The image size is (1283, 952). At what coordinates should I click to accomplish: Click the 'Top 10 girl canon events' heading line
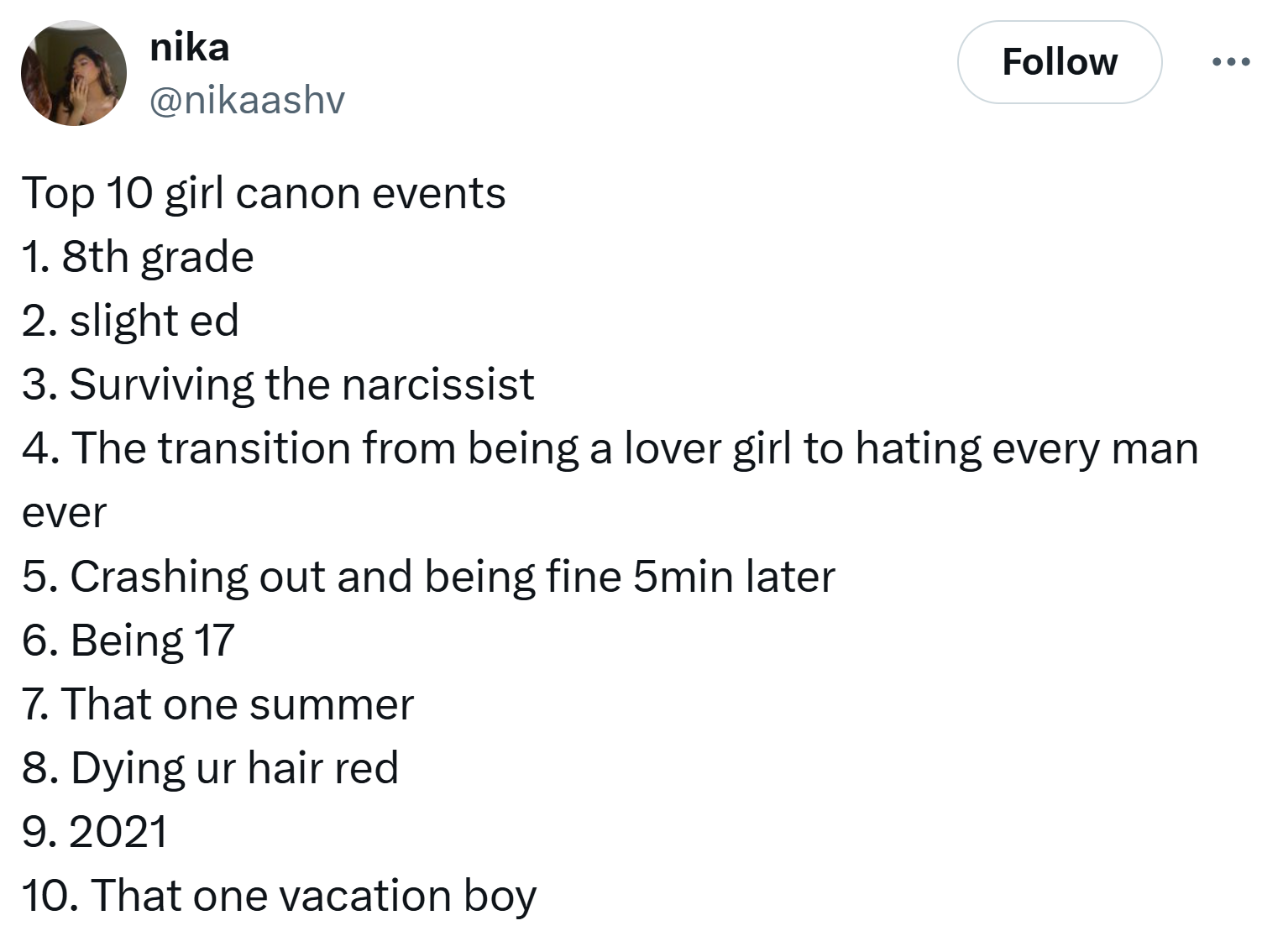coord(264,194)
